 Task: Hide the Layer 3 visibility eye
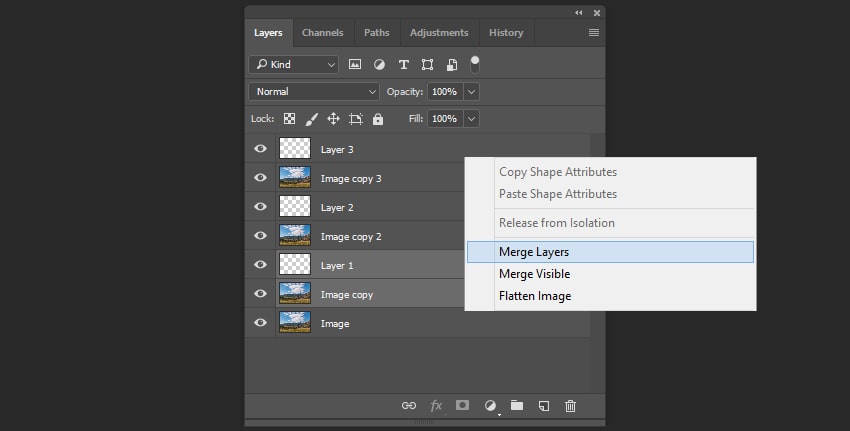(260, 149)
